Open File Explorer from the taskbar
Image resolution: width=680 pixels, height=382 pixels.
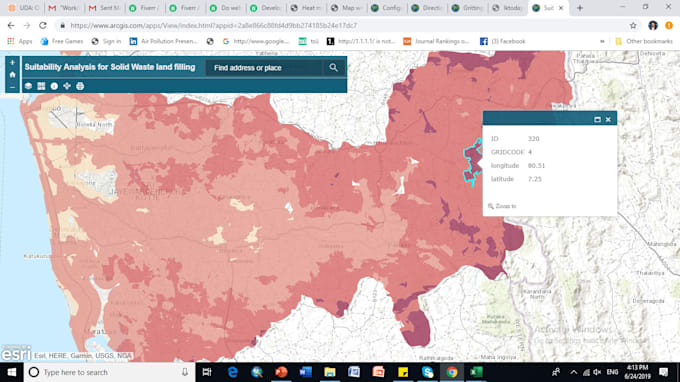click(x=330, y=372)
